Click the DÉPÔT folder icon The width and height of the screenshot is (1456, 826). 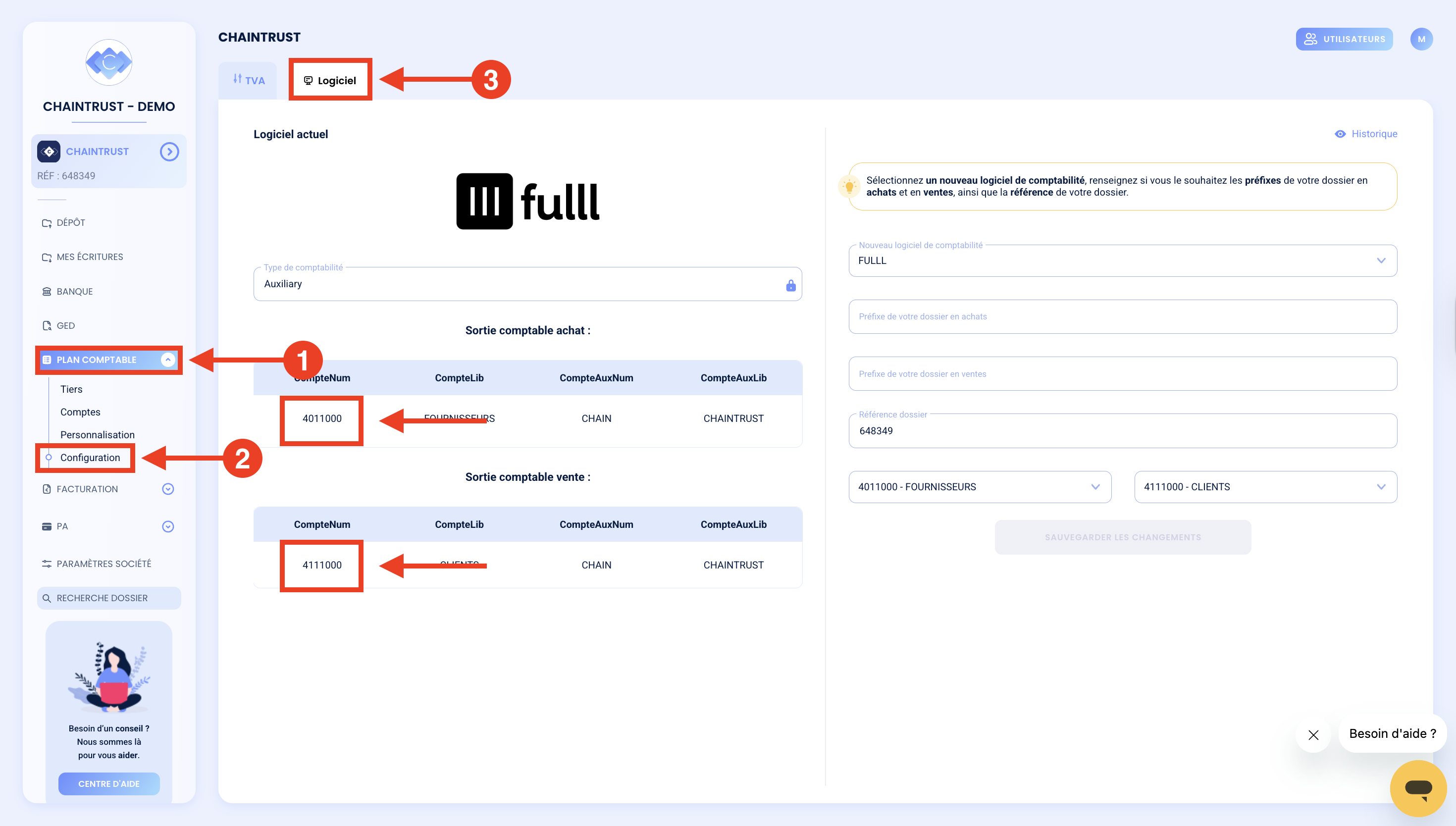click(x=47, y=223)
